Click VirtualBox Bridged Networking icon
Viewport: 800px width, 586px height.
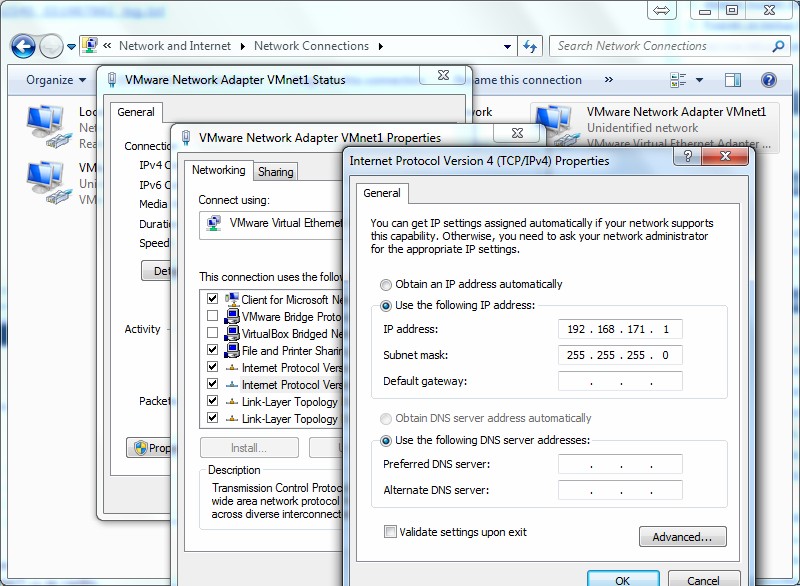click(x=232, y=333)
